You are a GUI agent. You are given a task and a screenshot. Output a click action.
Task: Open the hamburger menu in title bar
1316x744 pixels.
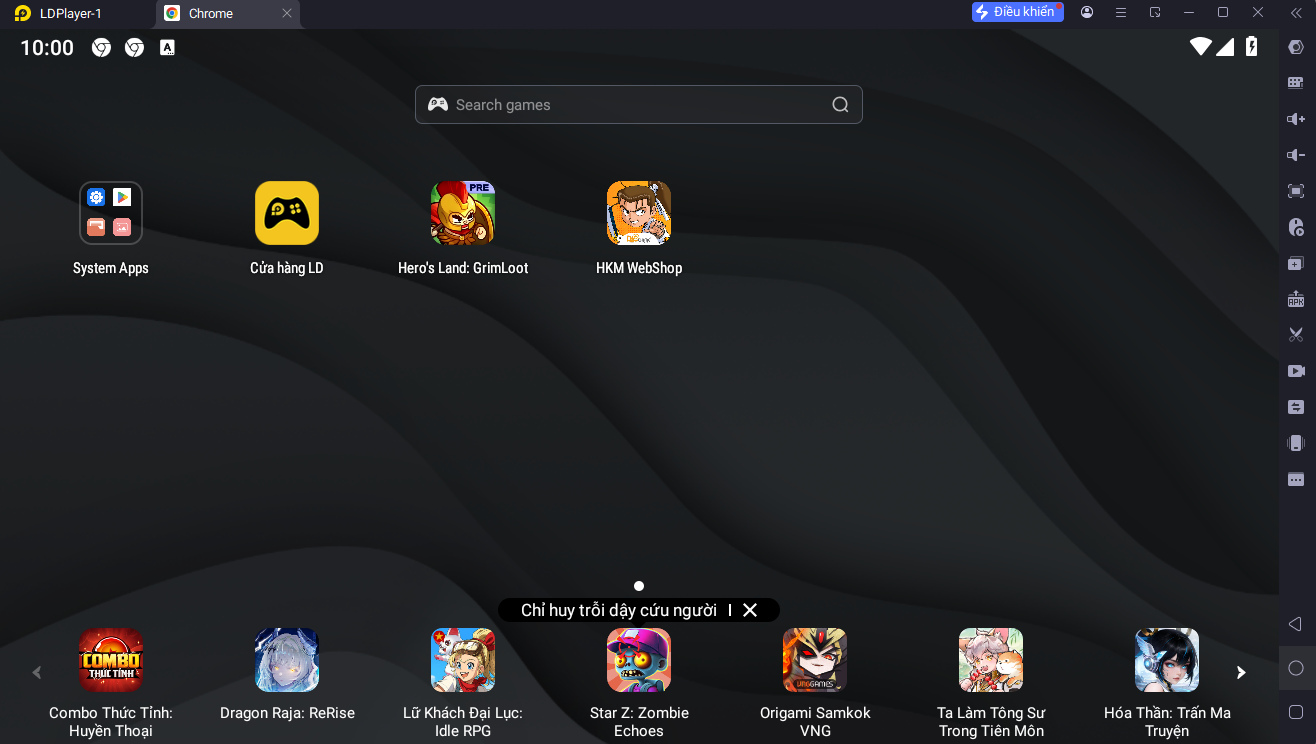(x=1121, y=13)
